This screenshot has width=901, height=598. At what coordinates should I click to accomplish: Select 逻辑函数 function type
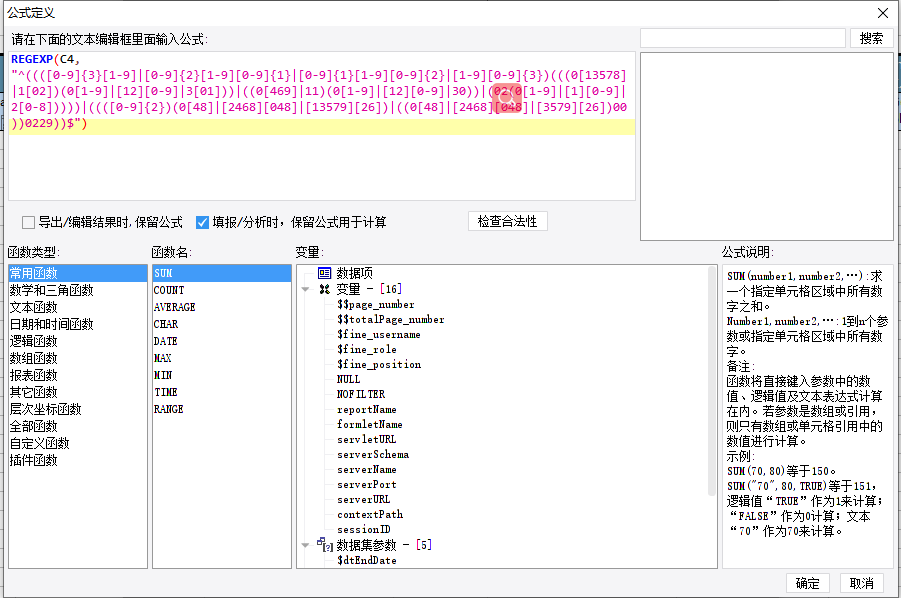click(78, 341)
